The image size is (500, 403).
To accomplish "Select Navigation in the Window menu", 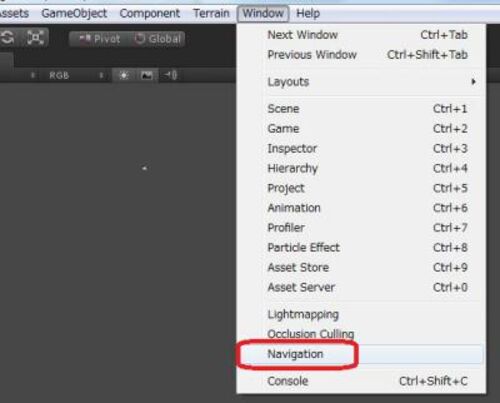I will coord(361,354).
